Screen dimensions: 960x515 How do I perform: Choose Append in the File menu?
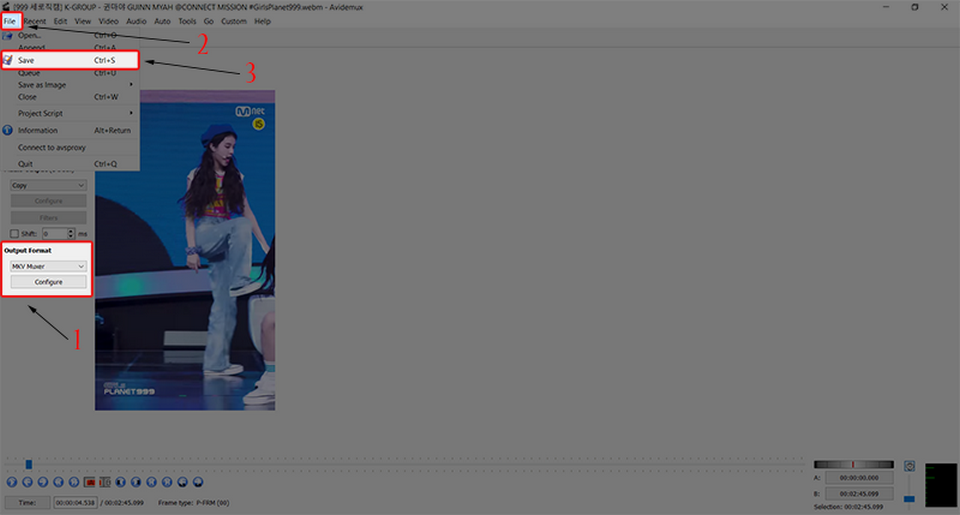(x=70, y=47)
